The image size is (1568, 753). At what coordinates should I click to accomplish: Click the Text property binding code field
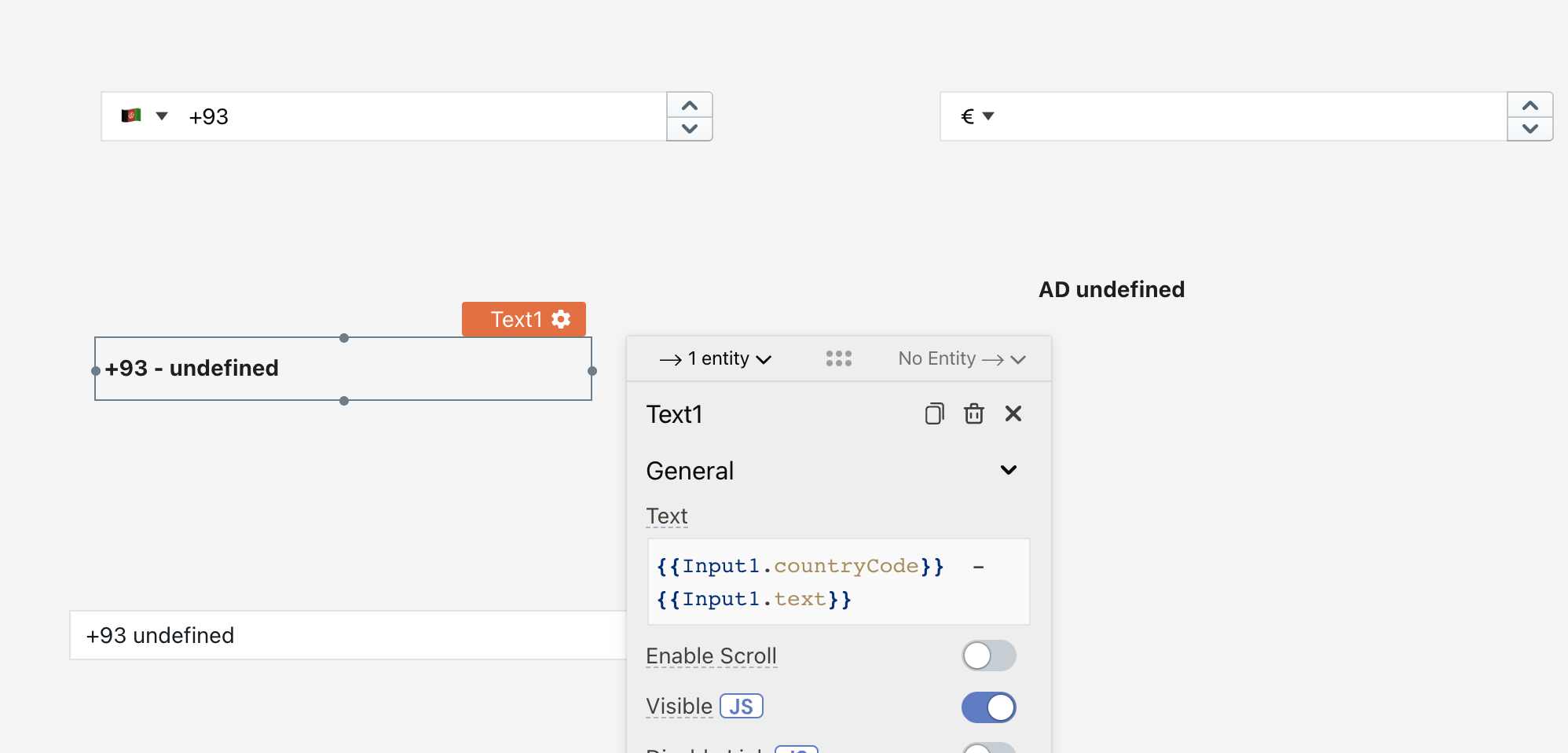838,582
